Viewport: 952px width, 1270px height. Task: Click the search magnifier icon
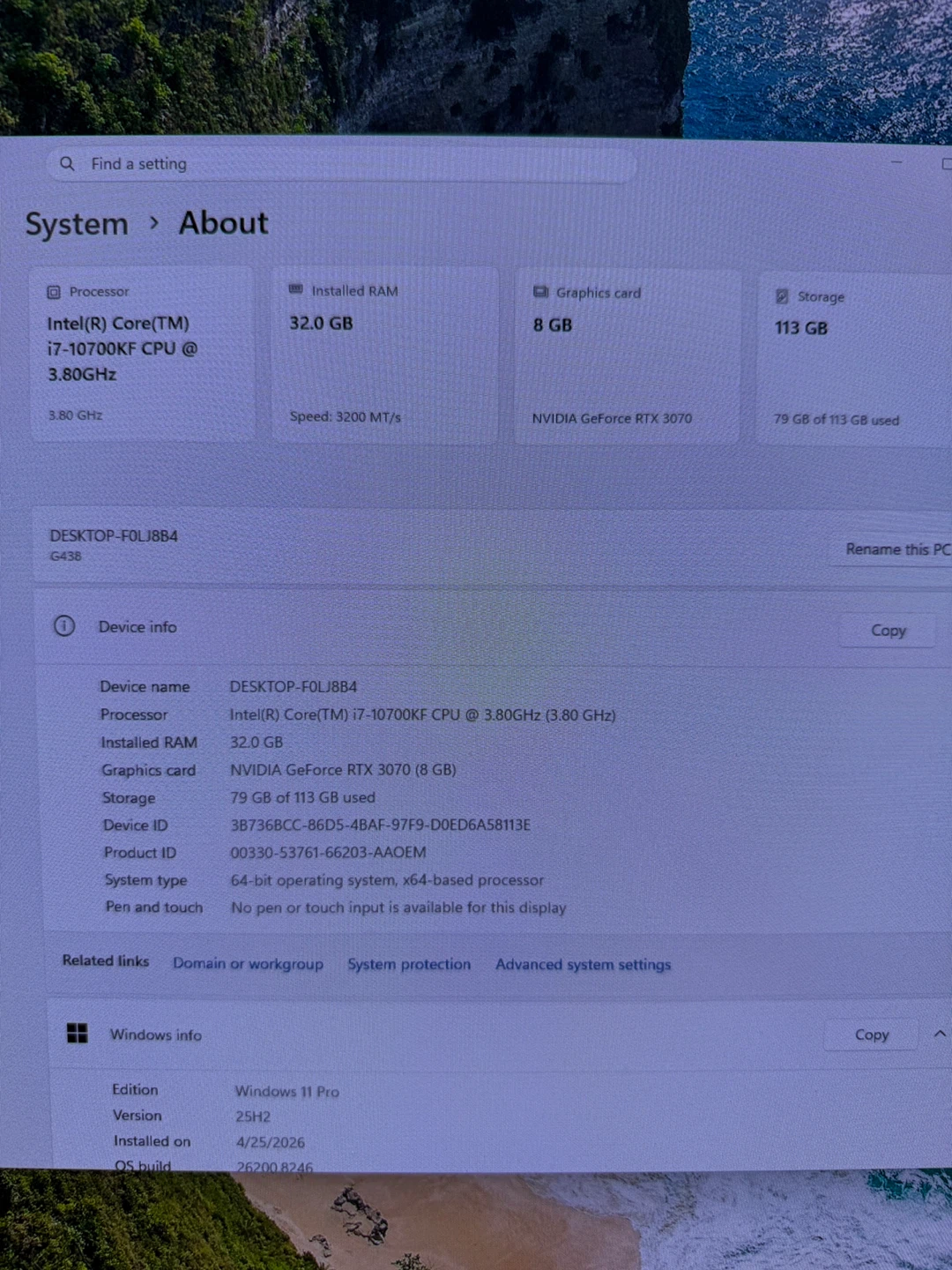67,163
